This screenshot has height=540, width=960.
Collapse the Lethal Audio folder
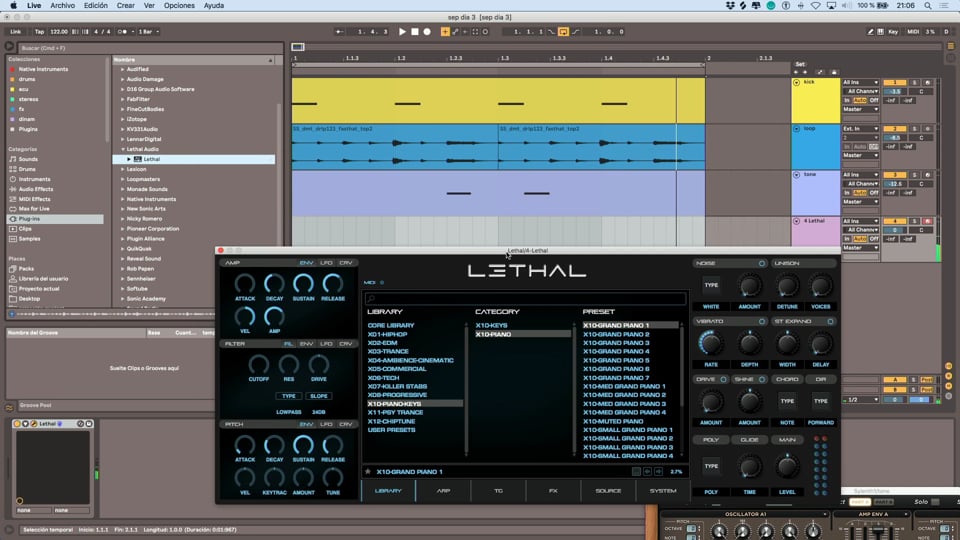tap(122, 149)
